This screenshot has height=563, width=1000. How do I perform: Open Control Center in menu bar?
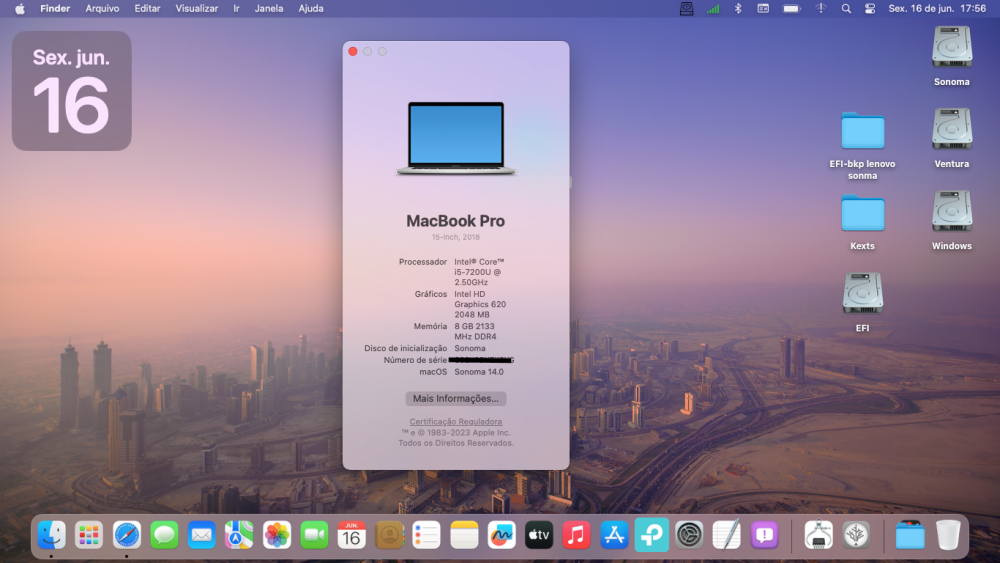coord(870,9)
